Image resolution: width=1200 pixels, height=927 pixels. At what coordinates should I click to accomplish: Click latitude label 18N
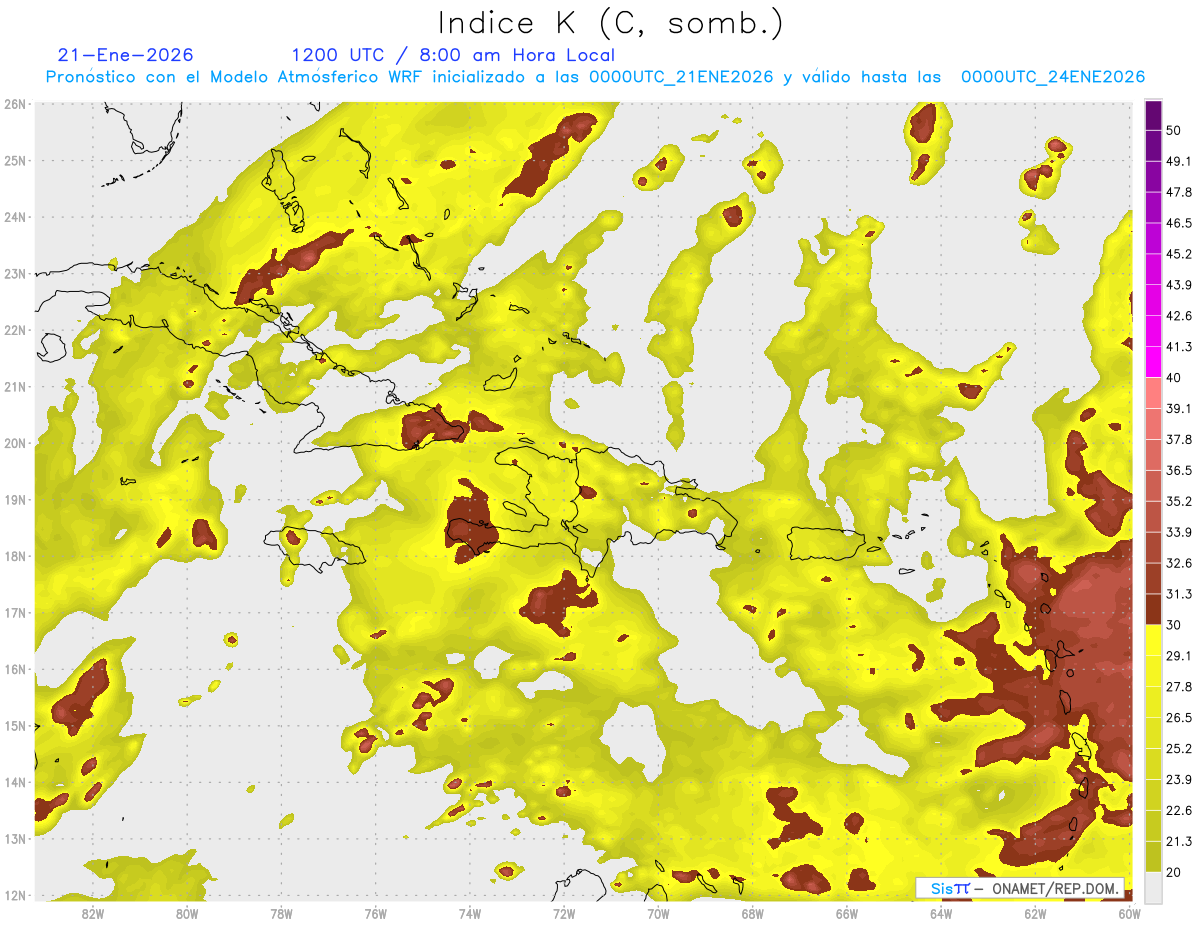click(15, 556)
